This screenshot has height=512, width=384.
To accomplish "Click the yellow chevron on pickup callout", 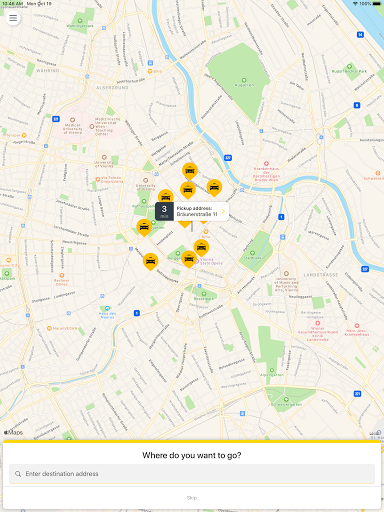I will 223,211.
